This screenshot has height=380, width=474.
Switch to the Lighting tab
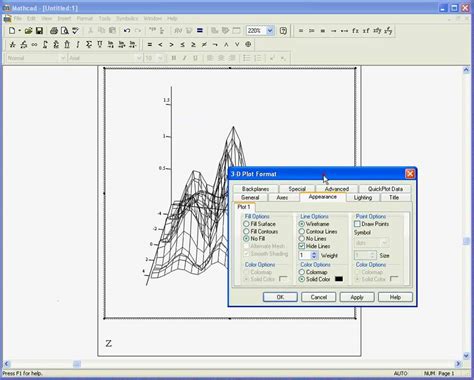(363, 198)
